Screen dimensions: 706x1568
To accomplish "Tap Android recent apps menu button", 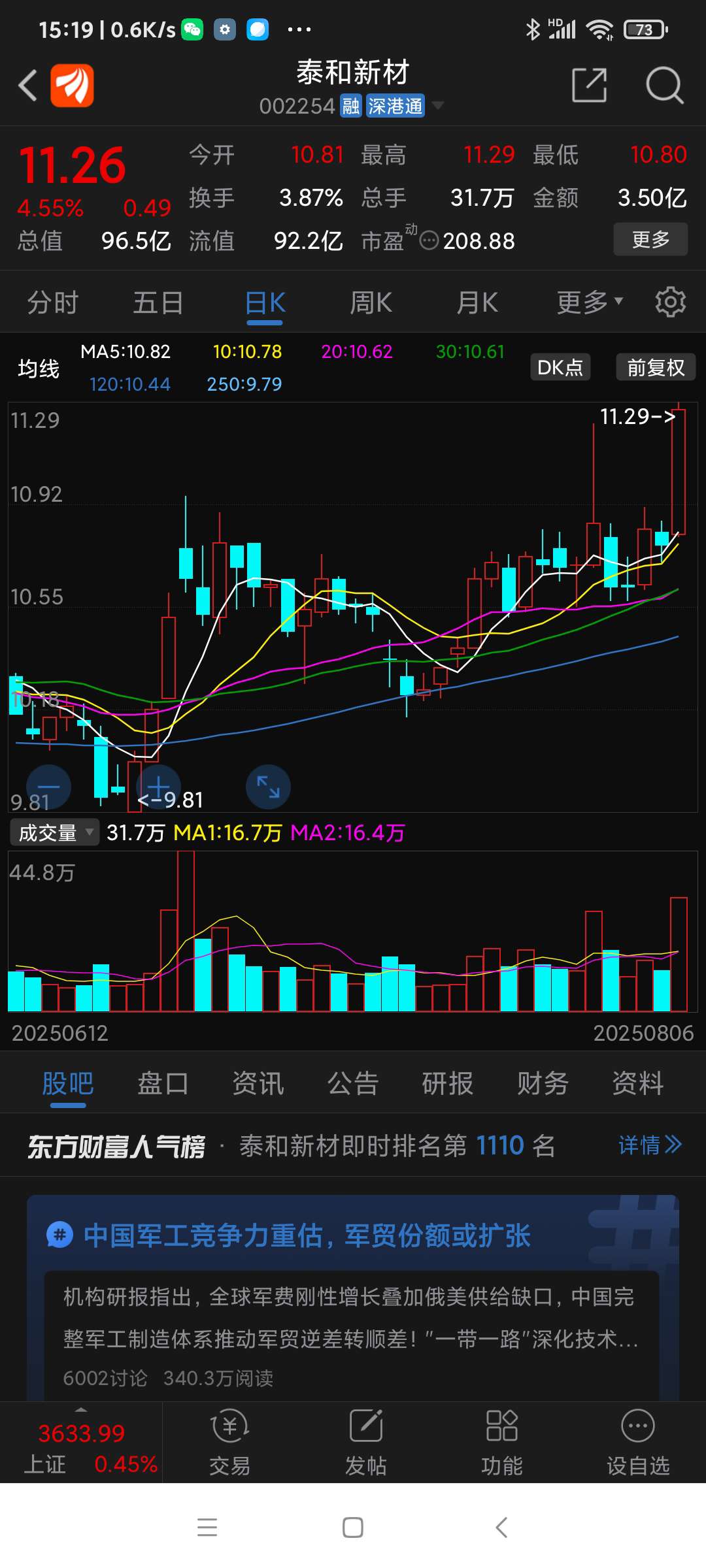I will click(x=207, y=1527).
